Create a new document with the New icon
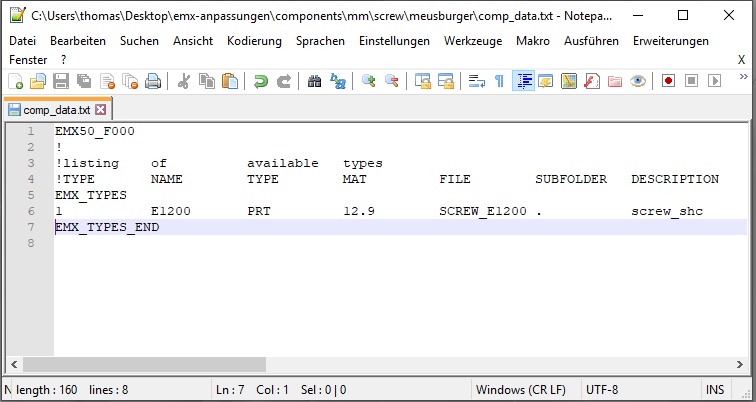Viewport: 756px width, 402px height. 15,81
